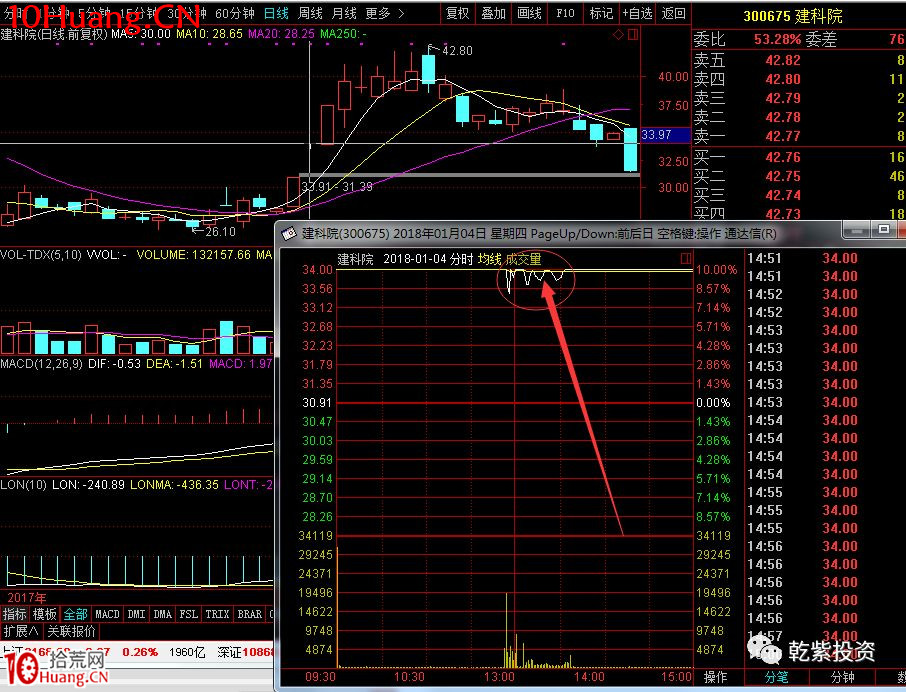The image size is (906, 692).
Task: Choose the DMI indicator tab
Action: (136, 614)
